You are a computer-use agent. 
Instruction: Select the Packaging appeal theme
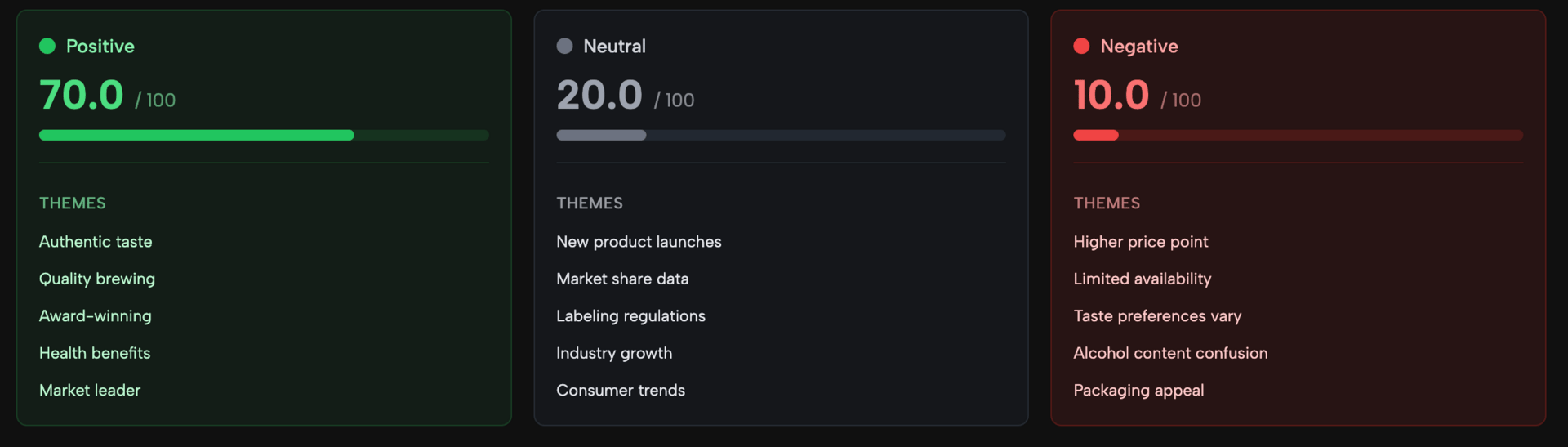(1138, 391)
